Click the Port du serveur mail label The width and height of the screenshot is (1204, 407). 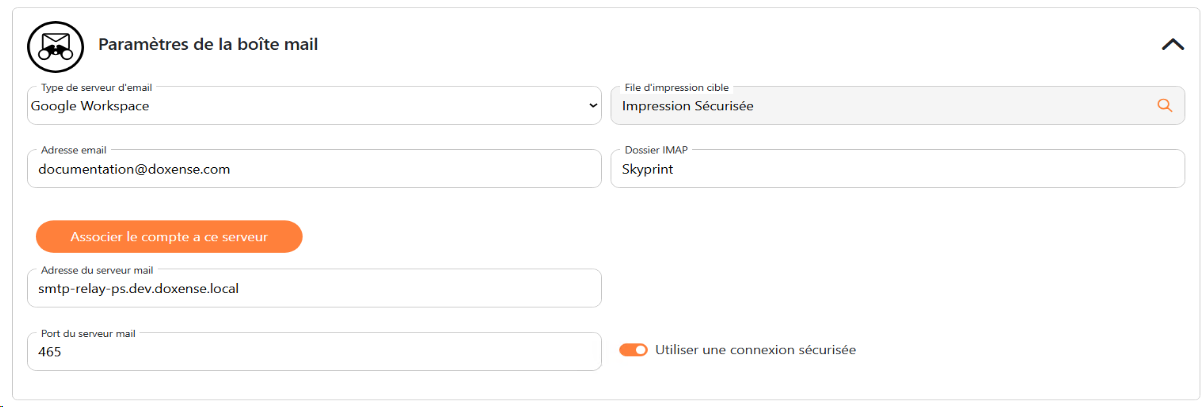pyautogui.click(x=88, y=333)
